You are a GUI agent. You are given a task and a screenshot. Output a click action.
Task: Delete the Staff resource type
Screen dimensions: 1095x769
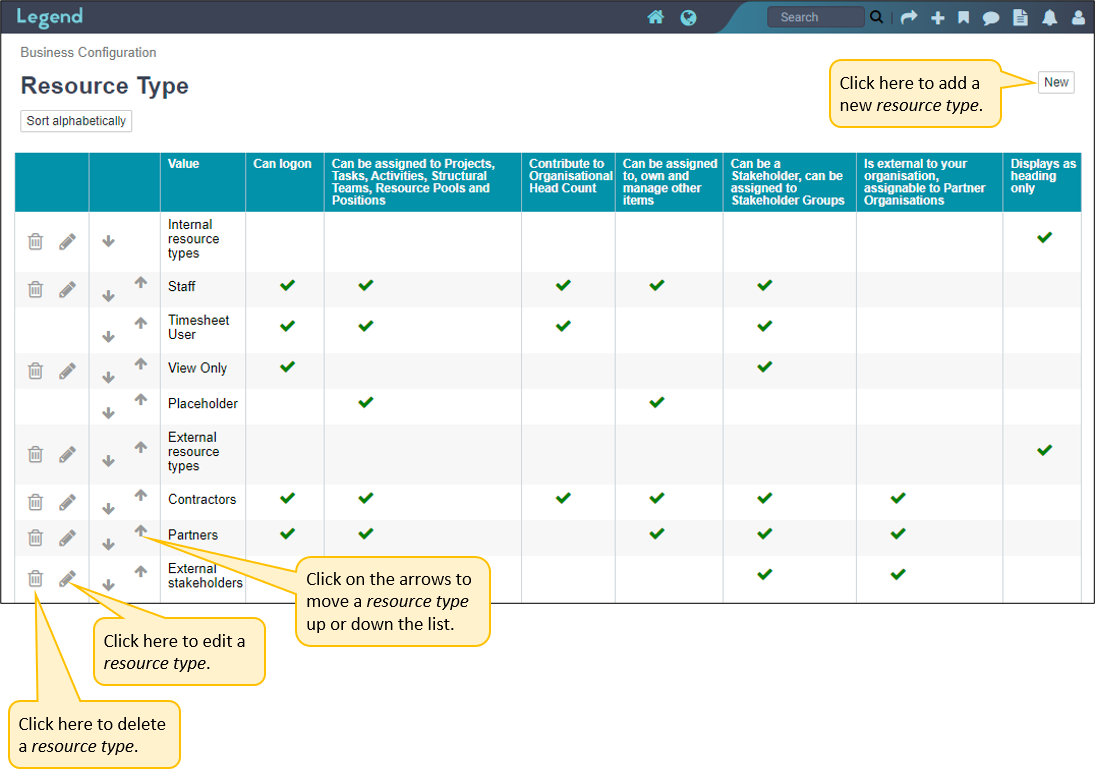click(36, 289)
